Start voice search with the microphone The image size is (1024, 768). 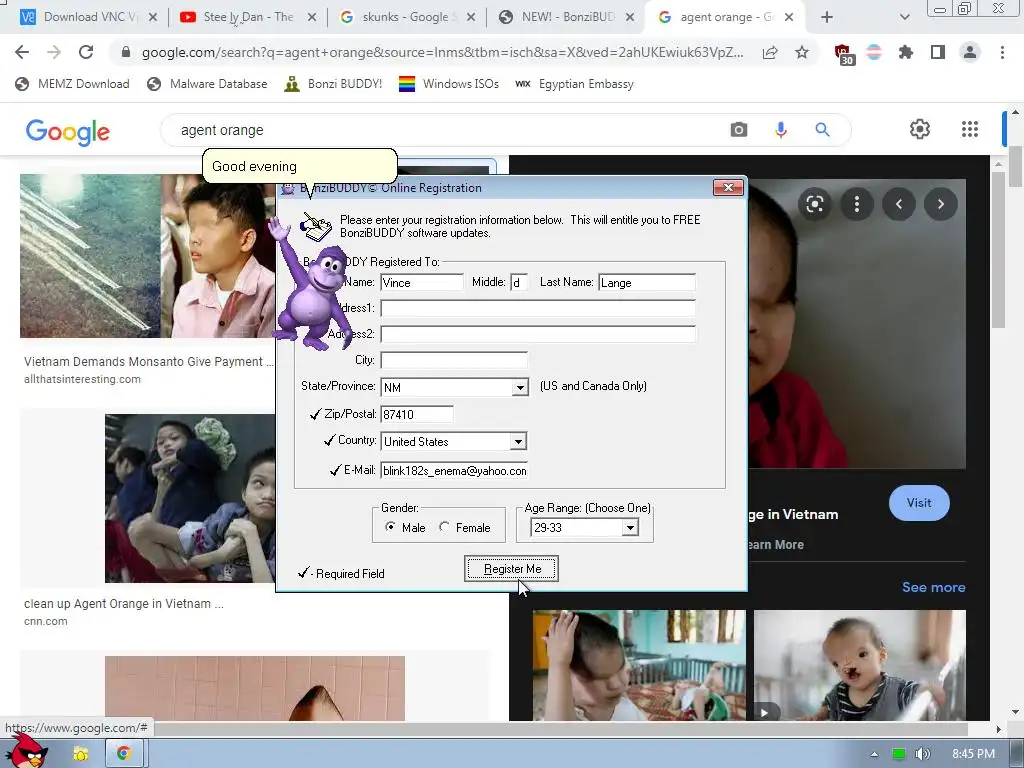pos(780,130)
